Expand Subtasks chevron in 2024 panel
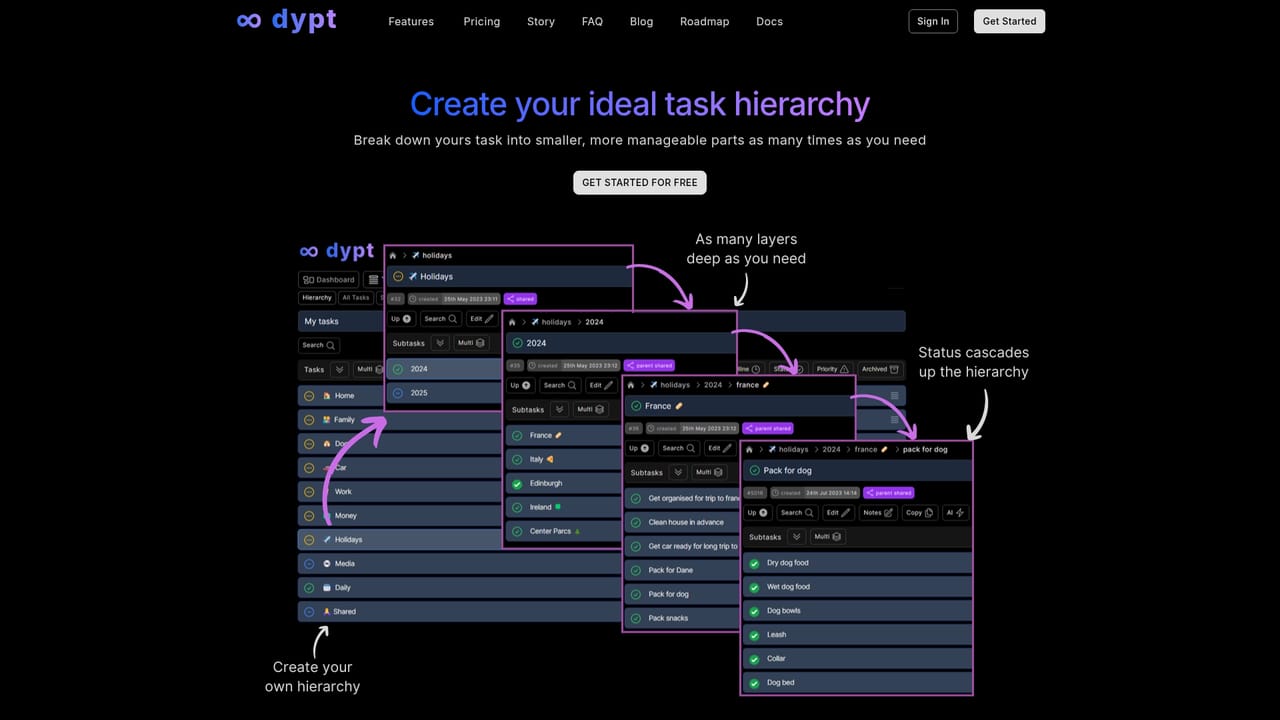 point(559,409)
